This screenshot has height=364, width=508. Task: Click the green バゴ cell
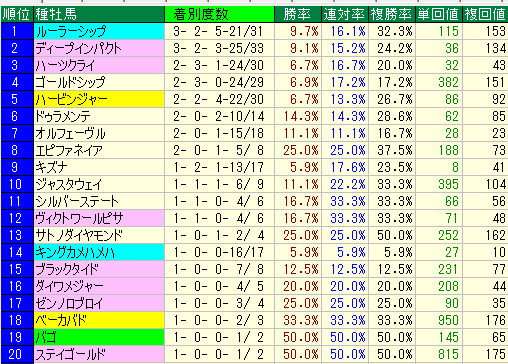coord(99,337)
